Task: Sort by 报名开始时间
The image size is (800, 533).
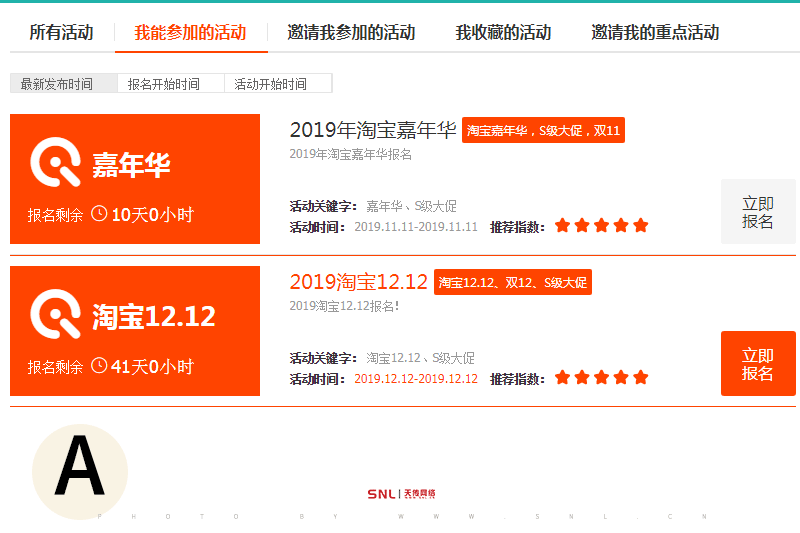Action: pos(171,84)
